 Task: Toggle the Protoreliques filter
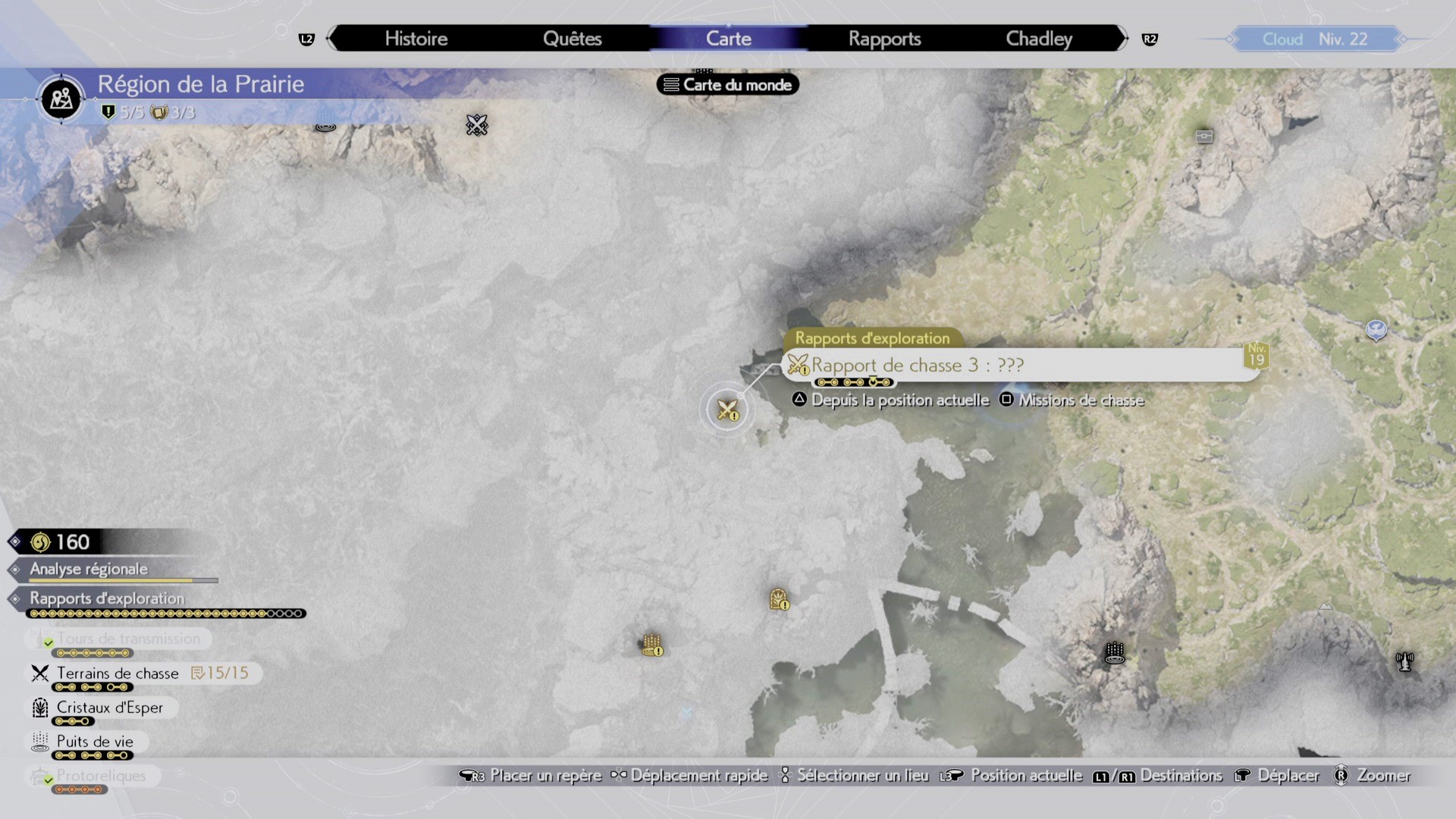pos(100,776)
